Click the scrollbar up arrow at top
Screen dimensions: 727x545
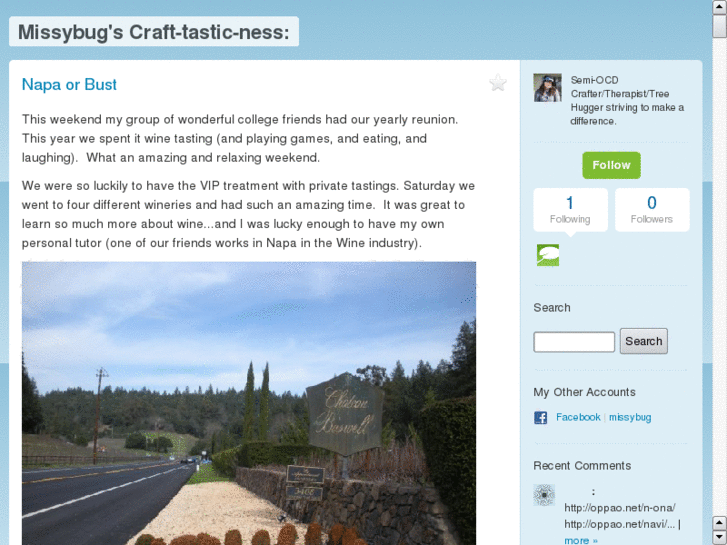(x=719, y=6)
